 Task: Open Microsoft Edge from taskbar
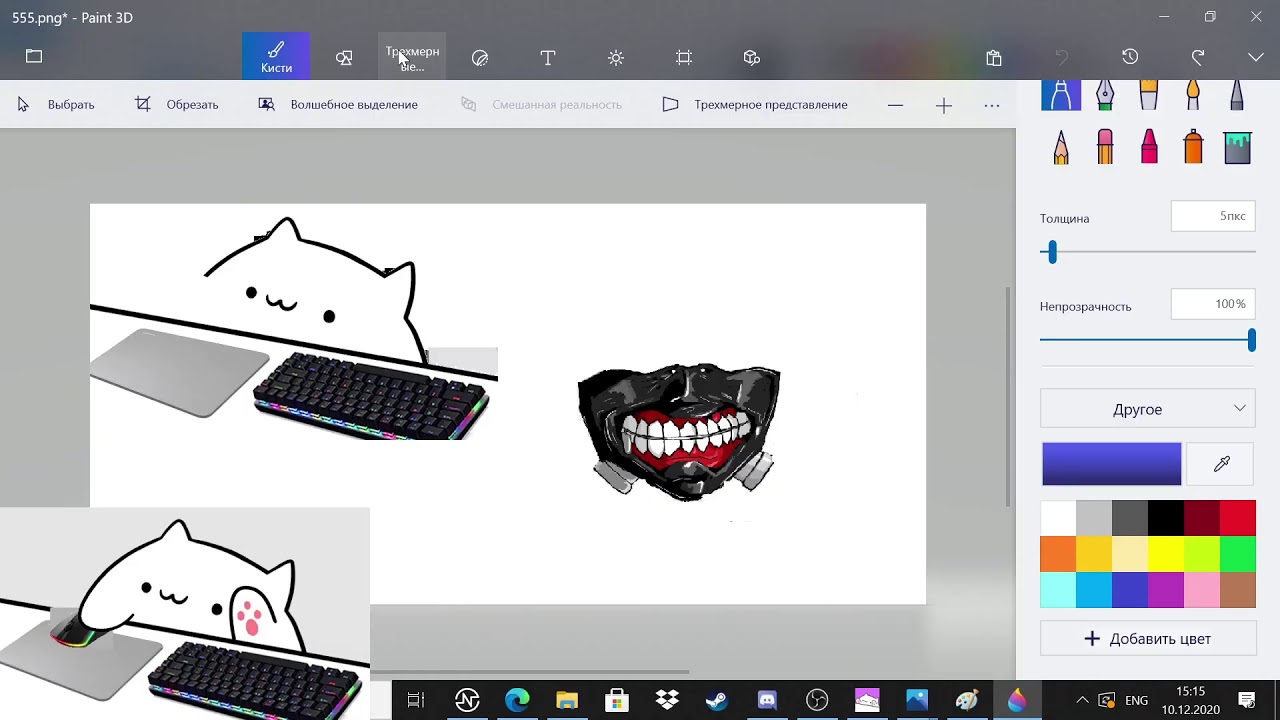click(517, 700)
